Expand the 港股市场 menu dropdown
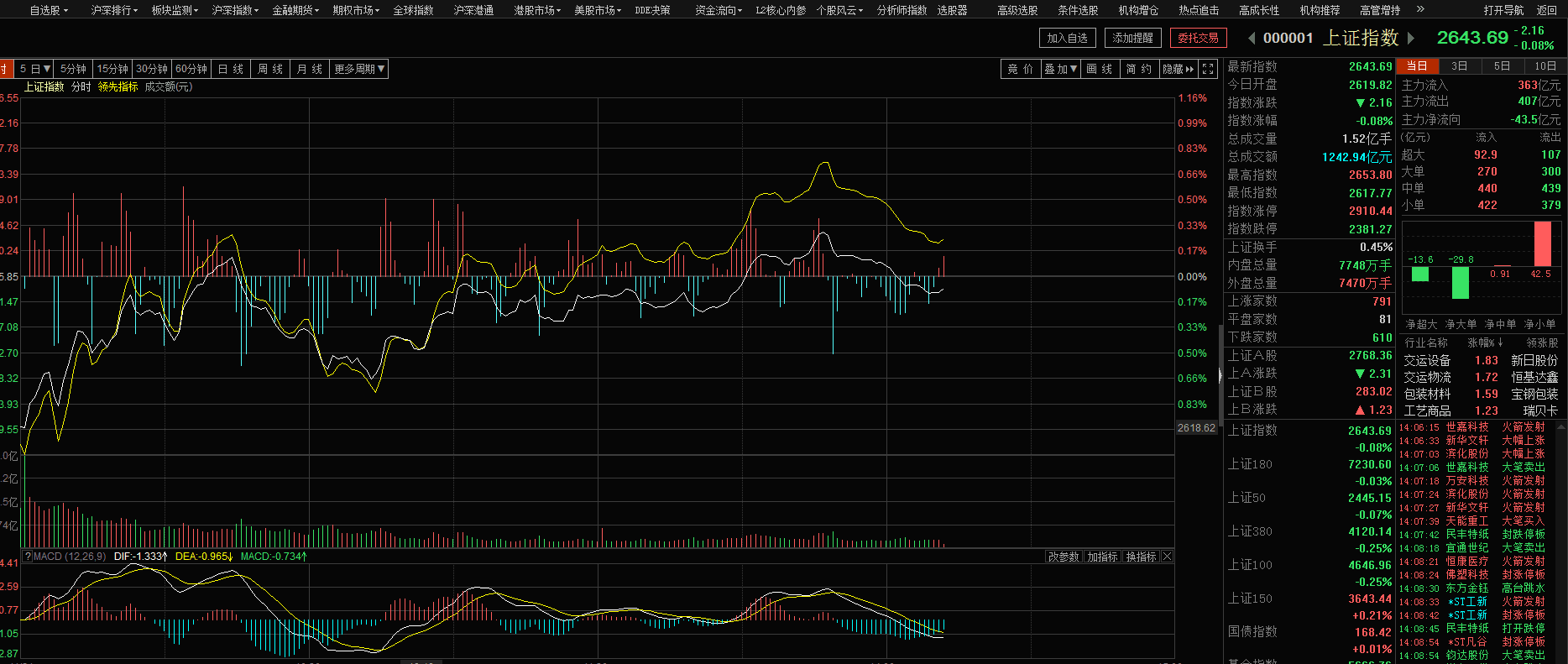The height and width of the screenshot is (664, 1568). [x=537, y=10]
